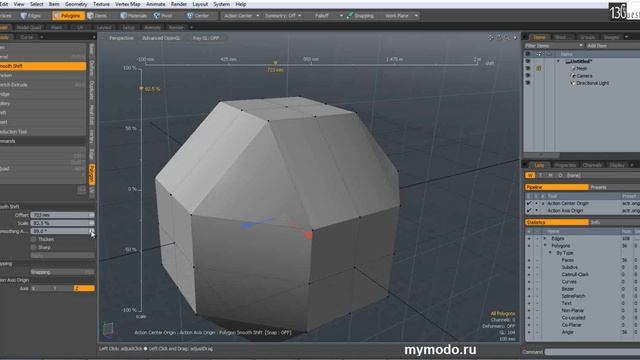Select Z axis button
Viewport: 640px width, 360px height.
84,288
